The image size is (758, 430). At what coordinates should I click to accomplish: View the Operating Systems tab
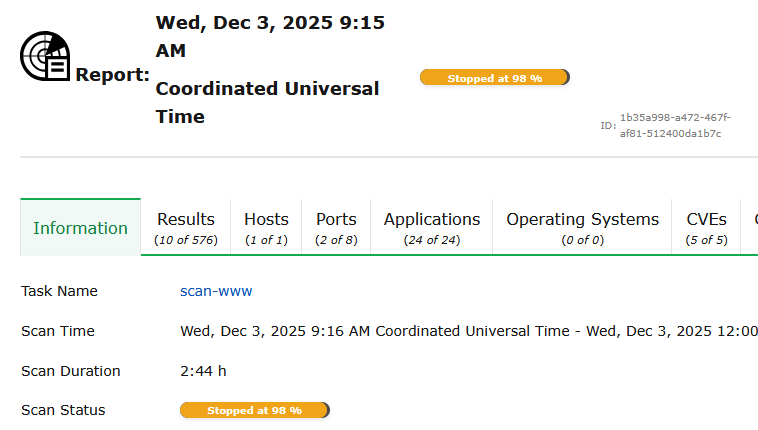582,228
